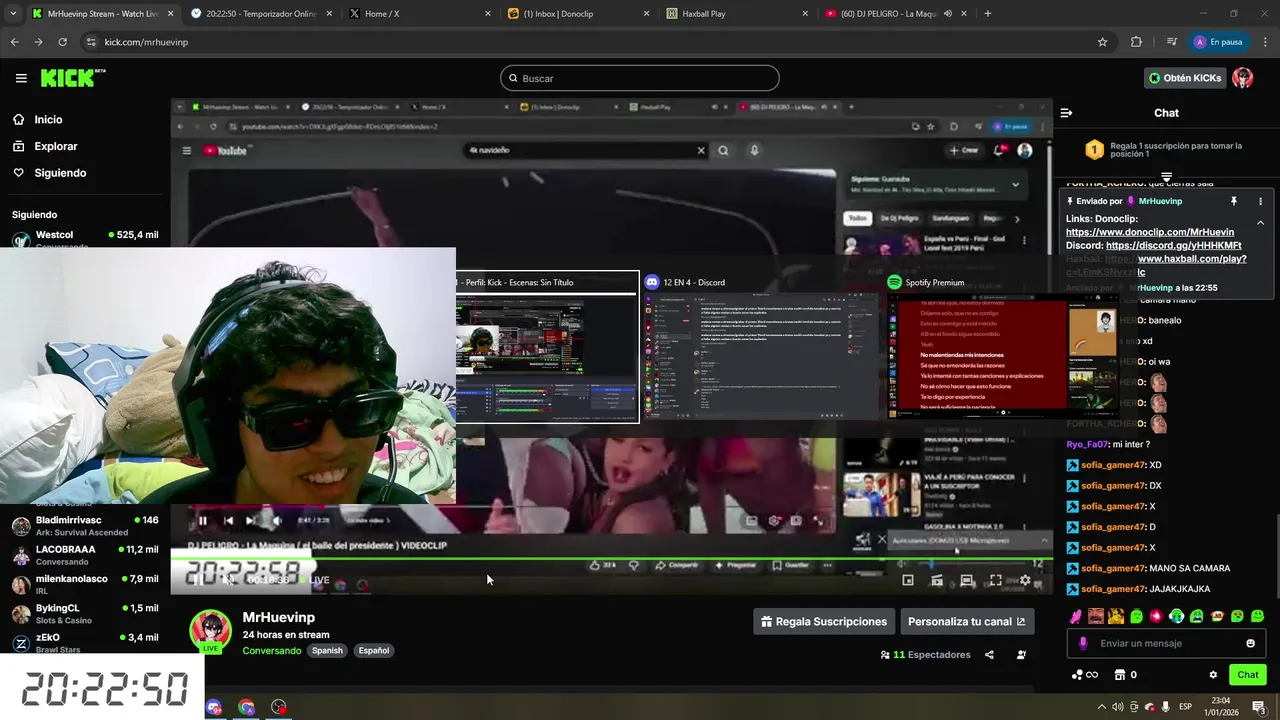This screenshot has width=1280, height=720.
Task: Switch input language ESP
Action: [x=1186, y=707]
